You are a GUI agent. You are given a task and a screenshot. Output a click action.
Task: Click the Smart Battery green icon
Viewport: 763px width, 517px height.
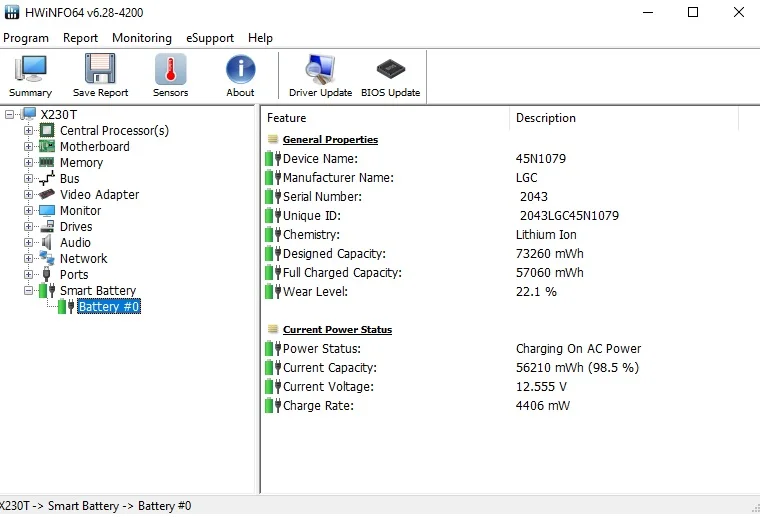tap(47, 291)
